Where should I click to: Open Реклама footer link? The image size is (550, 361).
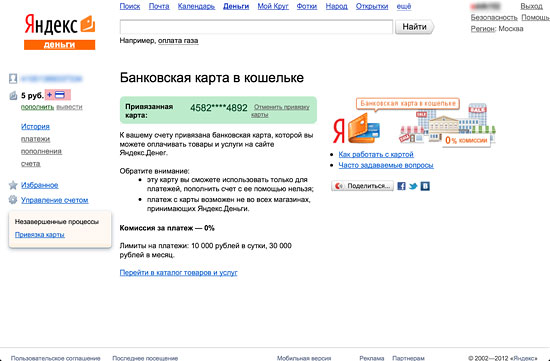[372, 358]
